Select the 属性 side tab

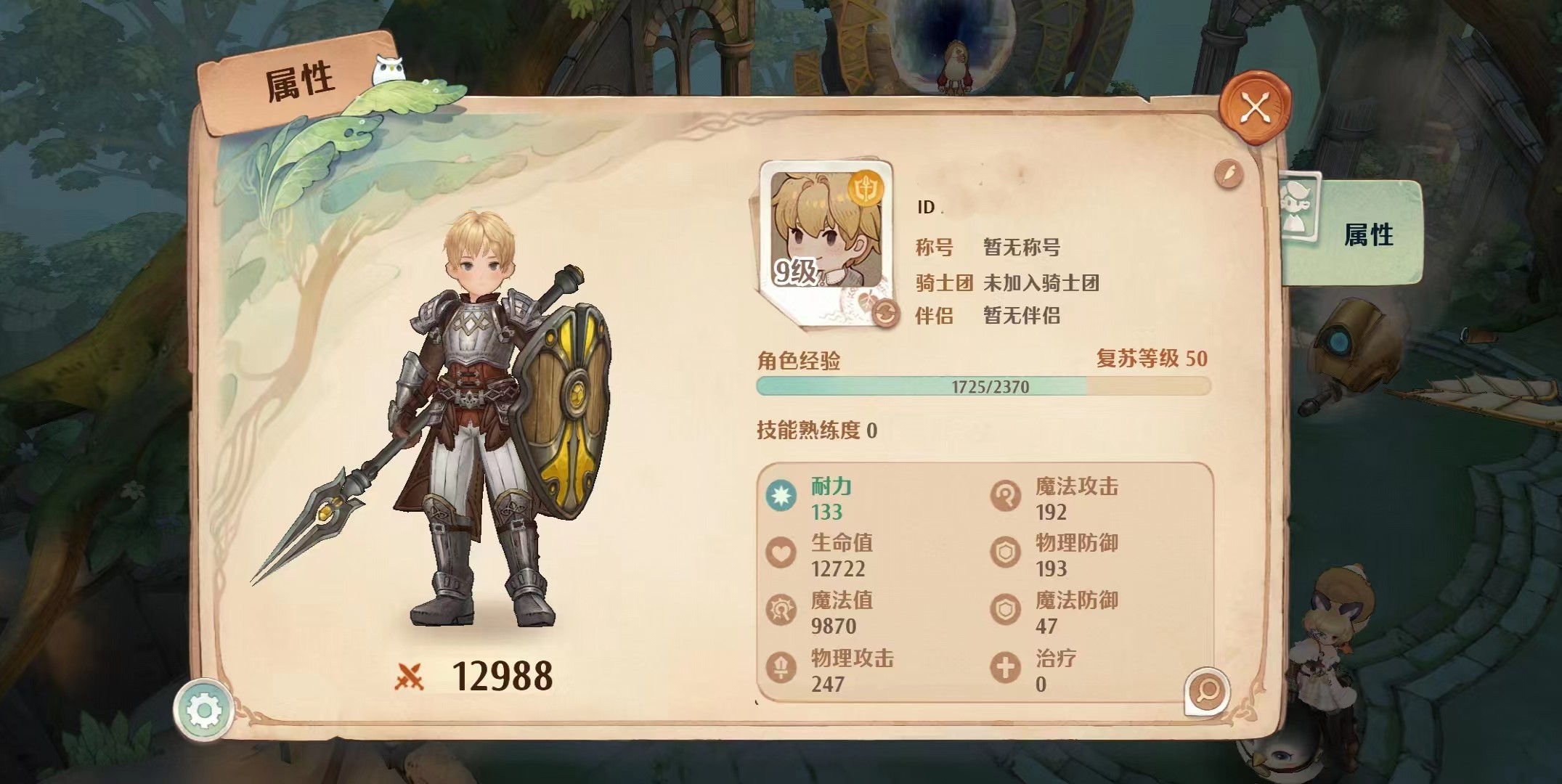(x=1350, y=233)
